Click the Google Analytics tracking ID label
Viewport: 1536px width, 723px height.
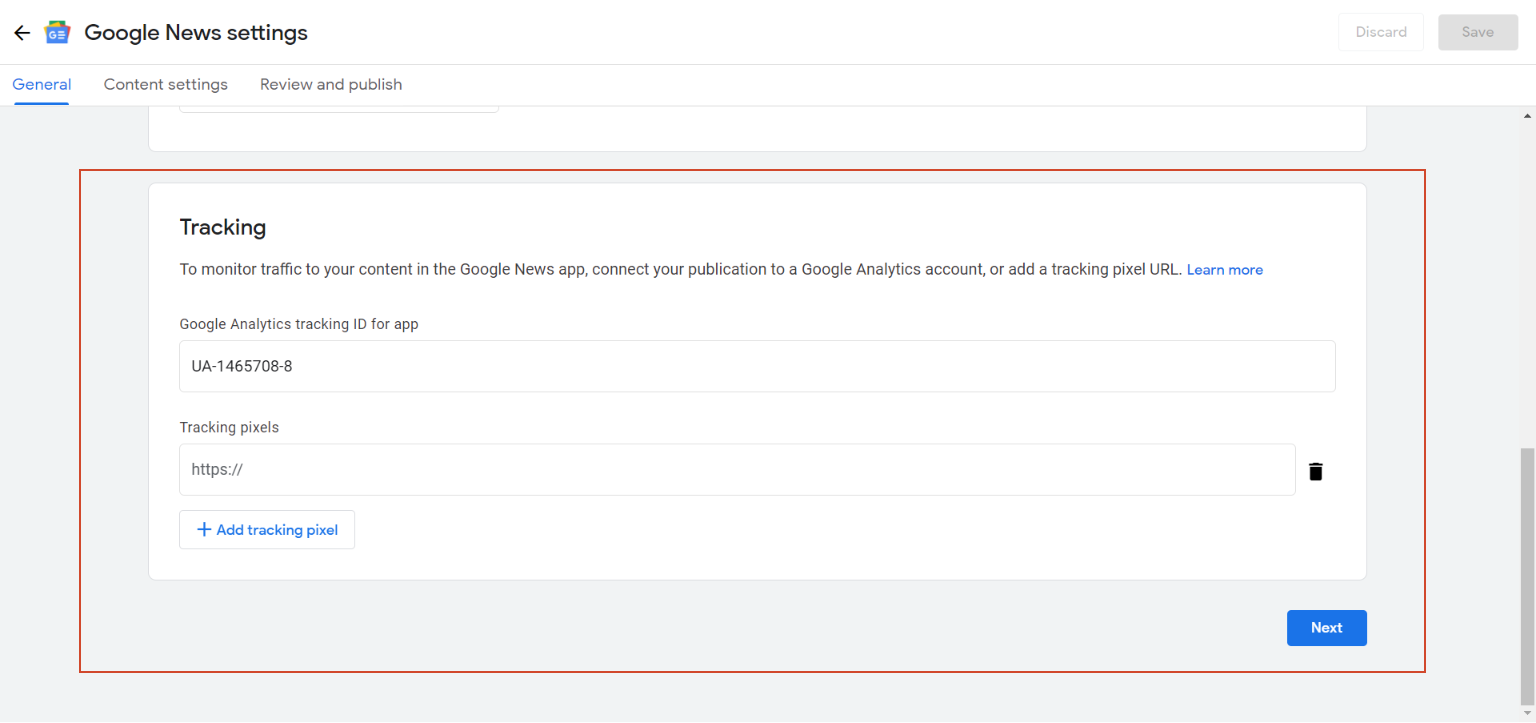299,325
